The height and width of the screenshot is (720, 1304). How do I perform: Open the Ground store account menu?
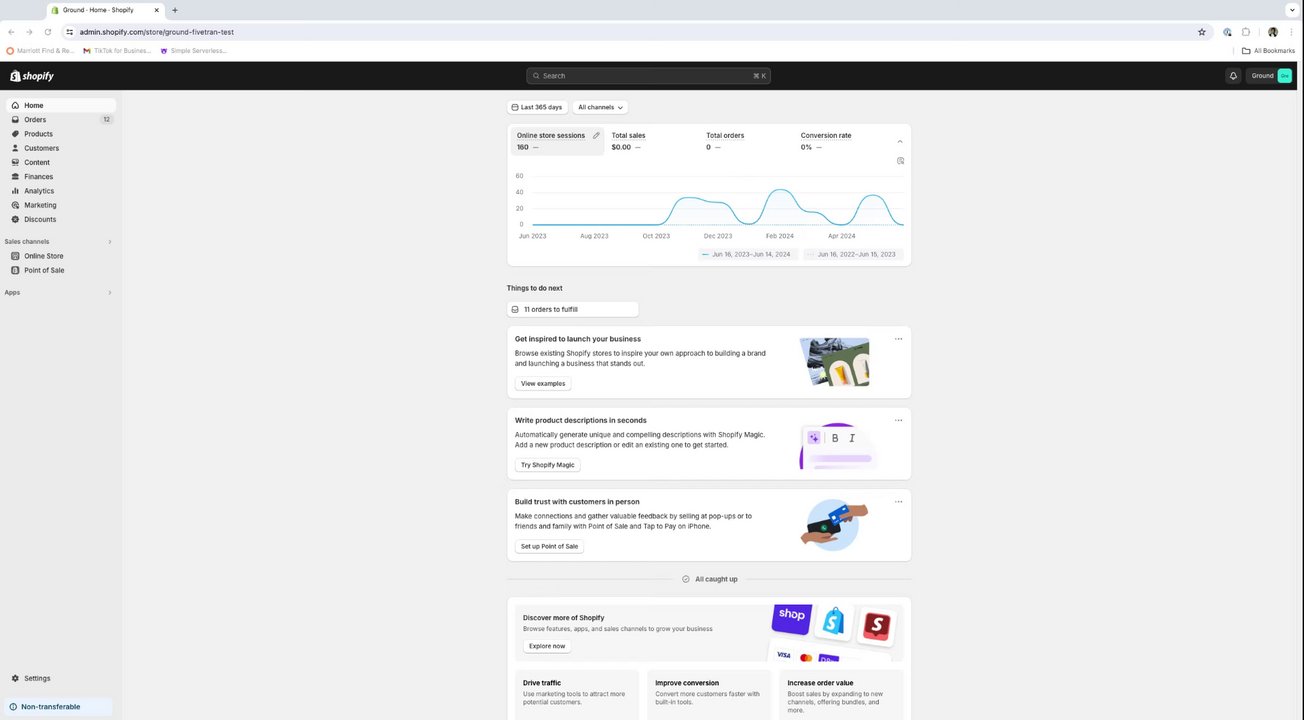click(x=1271, y=76)
